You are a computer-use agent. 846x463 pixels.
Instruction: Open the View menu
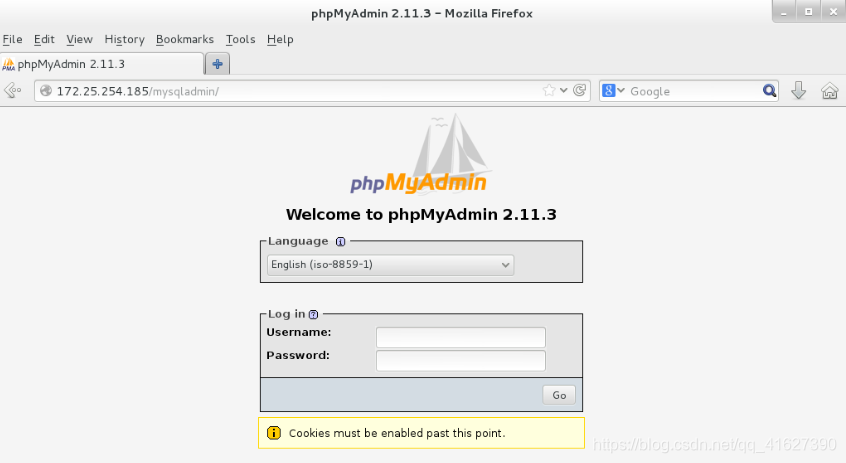[x=79, y=39]
